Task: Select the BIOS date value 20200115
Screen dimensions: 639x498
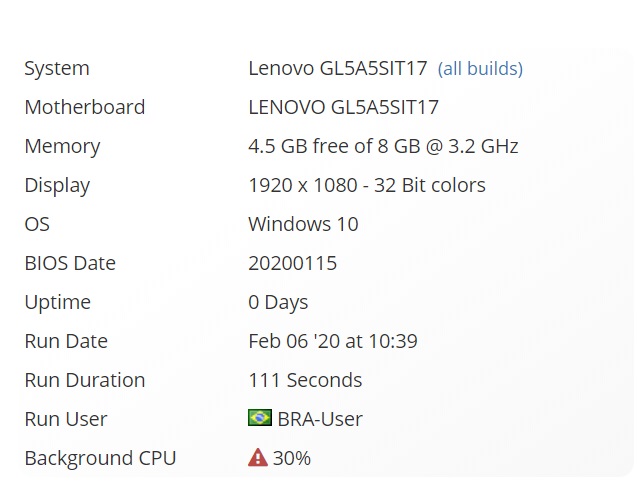Action: 292,263
